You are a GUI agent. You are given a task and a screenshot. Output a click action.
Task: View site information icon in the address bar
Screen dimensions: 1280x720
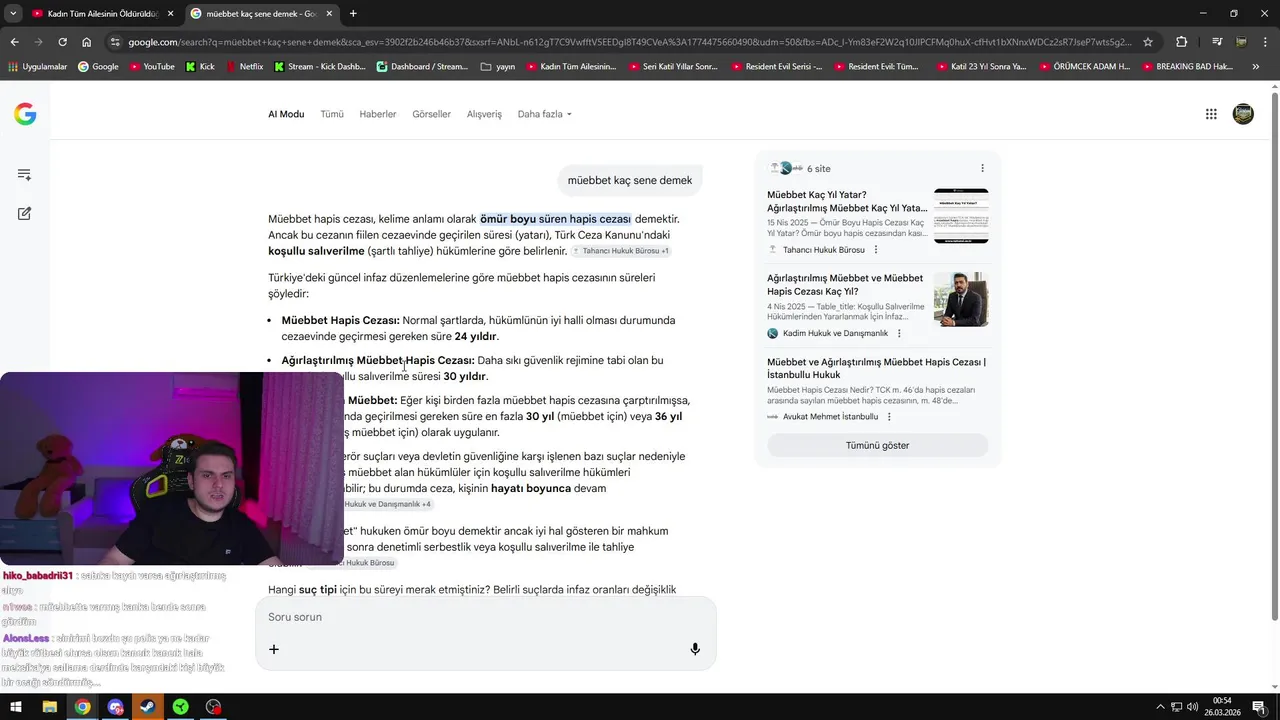115,42
